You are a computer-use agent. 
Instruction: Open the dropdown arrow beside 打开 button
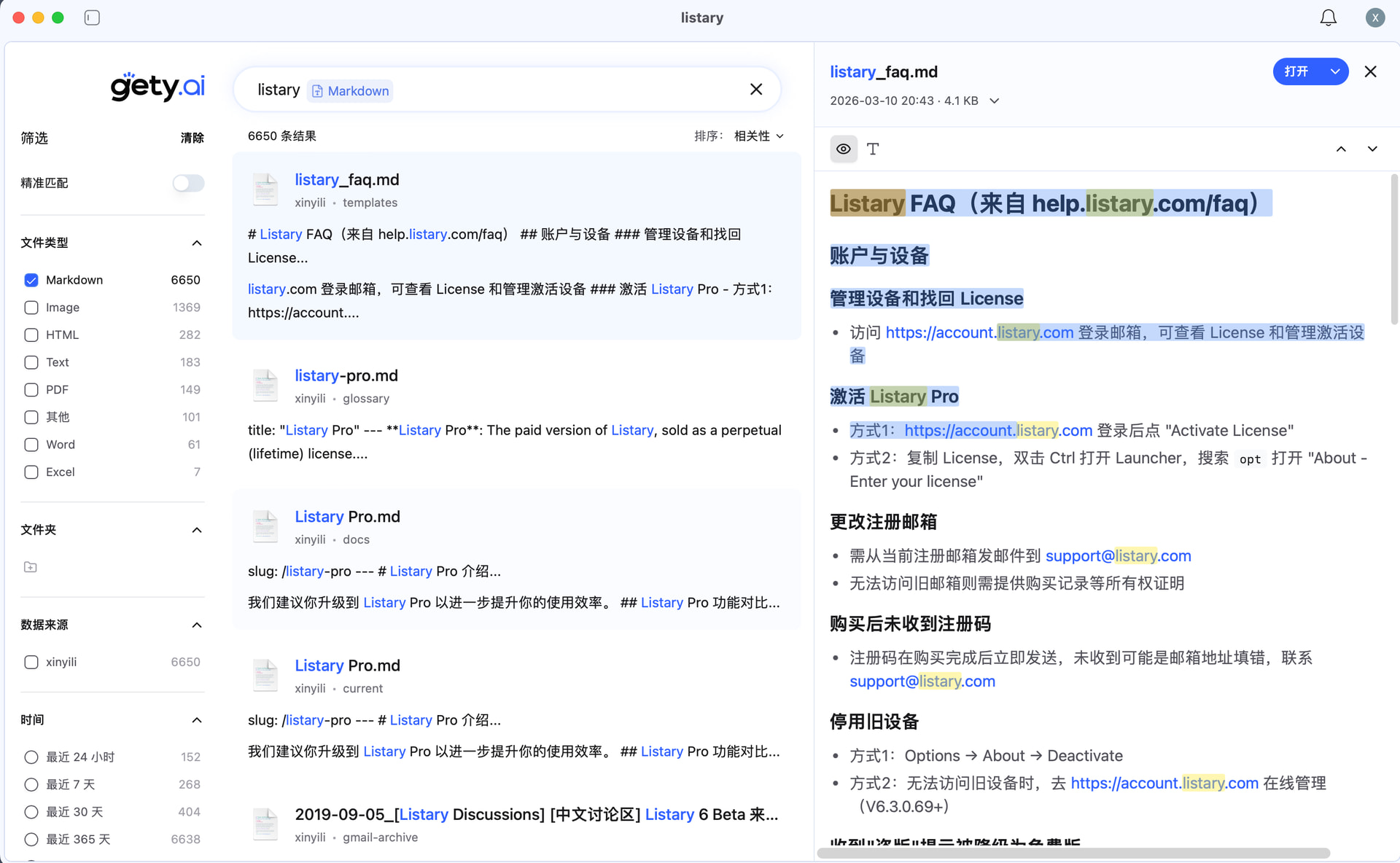pos(1335,71)
